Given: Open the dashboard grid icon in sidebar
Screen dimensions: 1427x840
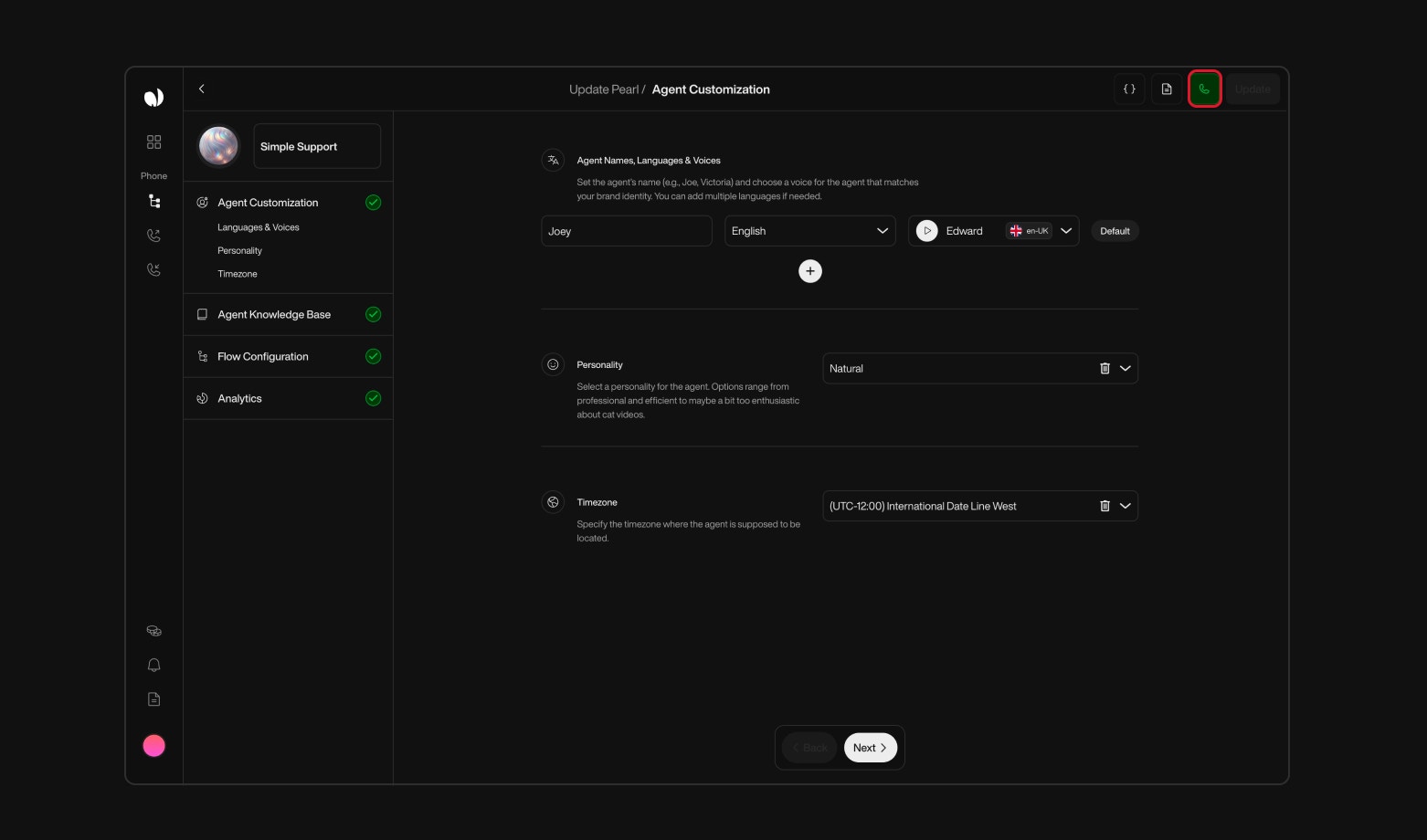Looking at the screenshot, I should [153, 142].
